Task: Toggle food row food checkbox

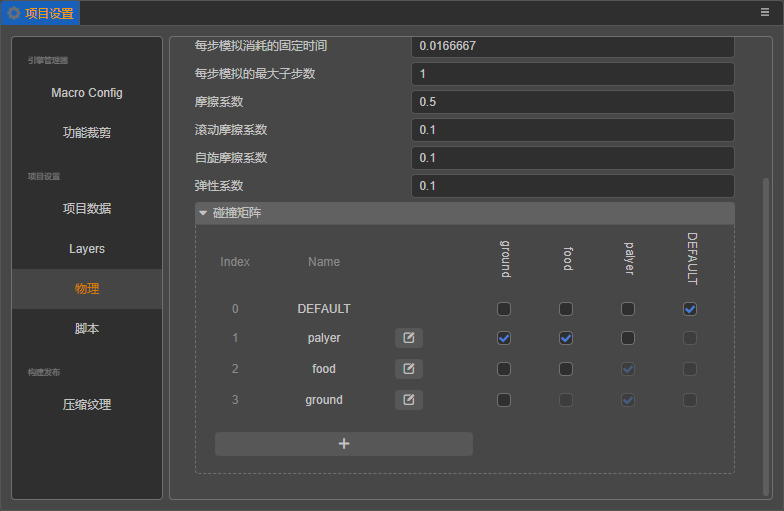Action: point(566,369)
